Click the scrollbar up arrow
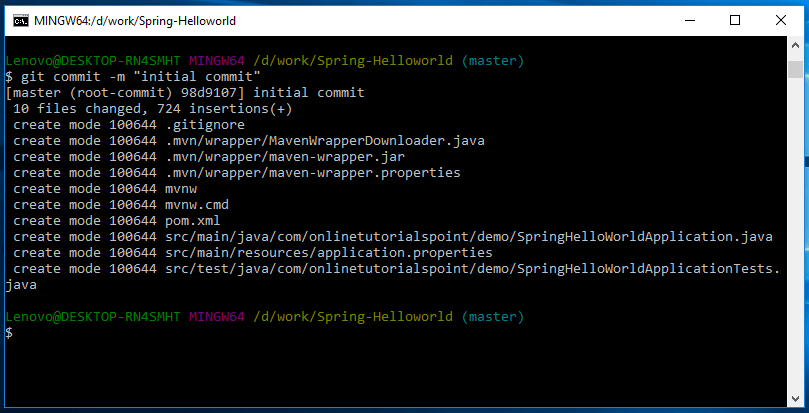Image resolution: width=809 pixels, height=413 pixels. tap(795, 49)
